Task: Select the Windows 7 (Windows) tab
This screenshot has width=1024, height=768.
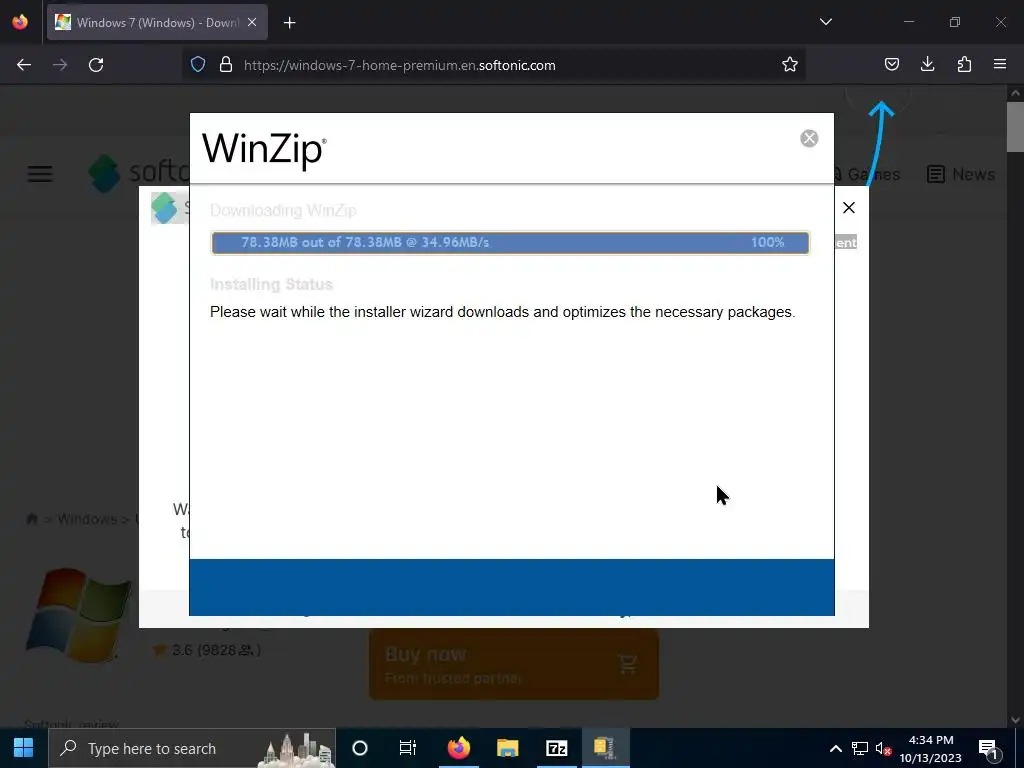Action: pyautogui.click(x=157, y=22)
